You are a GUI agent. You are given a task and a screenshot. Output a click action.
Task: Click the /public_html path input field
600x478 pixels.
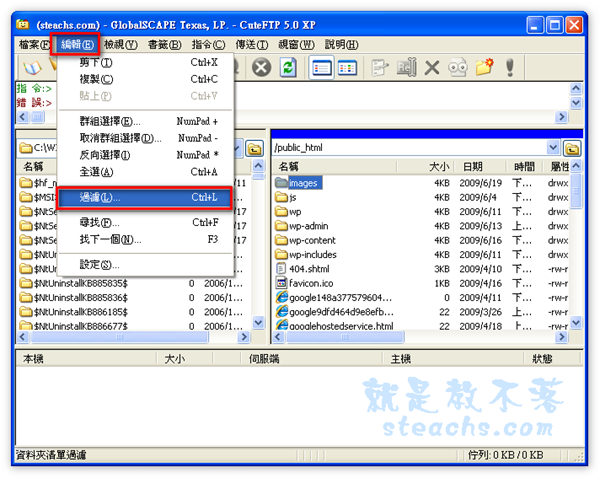click(x=409, y=148)
